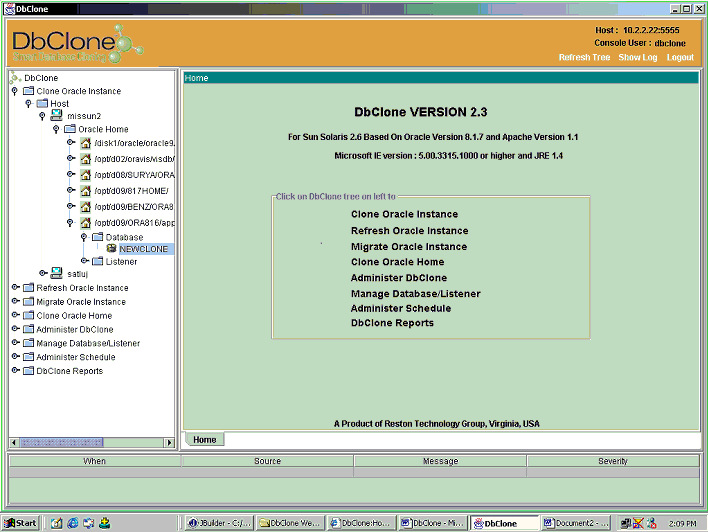The image size is (708, 532).
Task: Click the Message column header
Action: point(440,461)
